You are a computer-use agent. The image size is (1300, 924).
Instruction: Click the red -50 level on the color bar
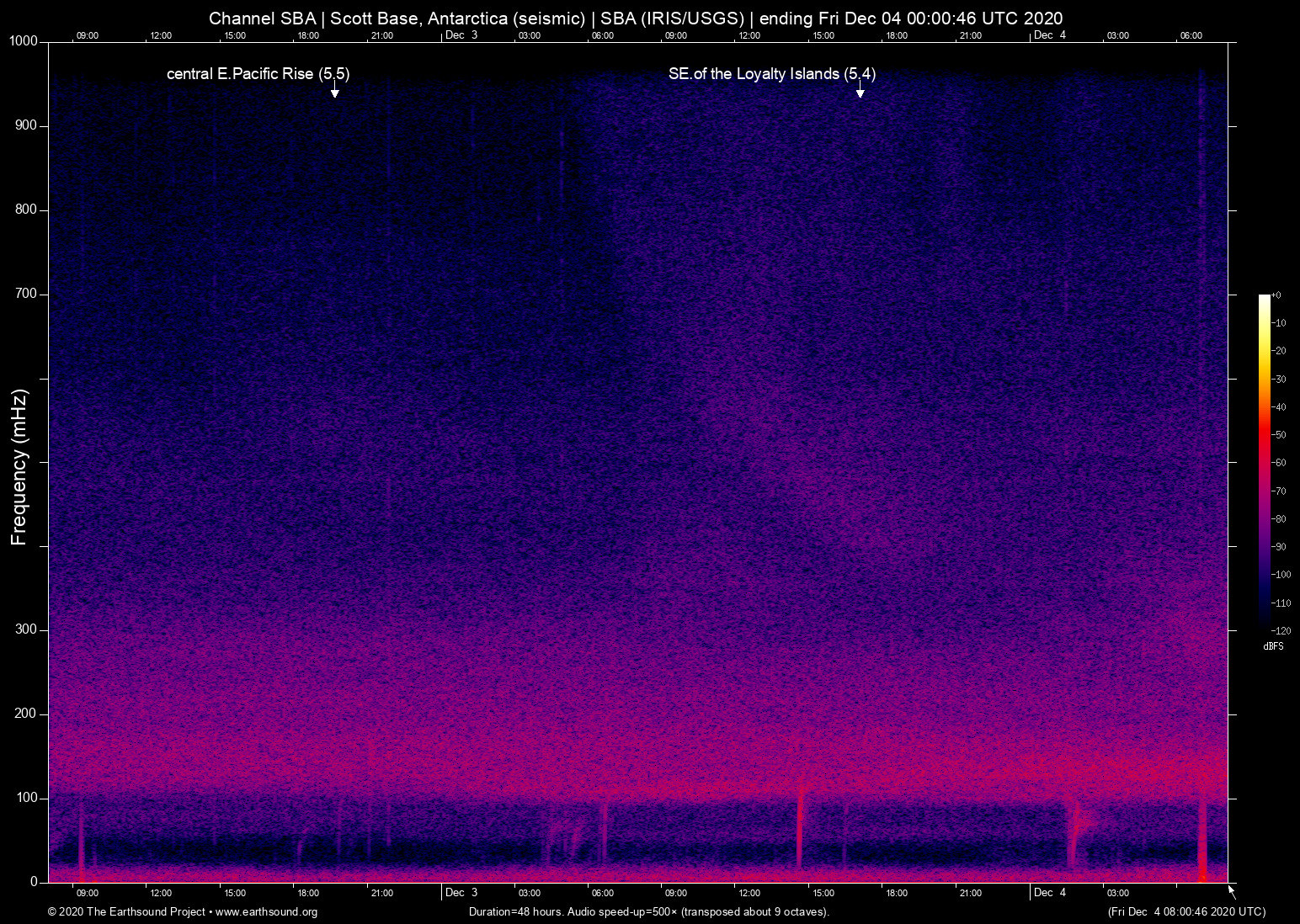[1264, 435]
